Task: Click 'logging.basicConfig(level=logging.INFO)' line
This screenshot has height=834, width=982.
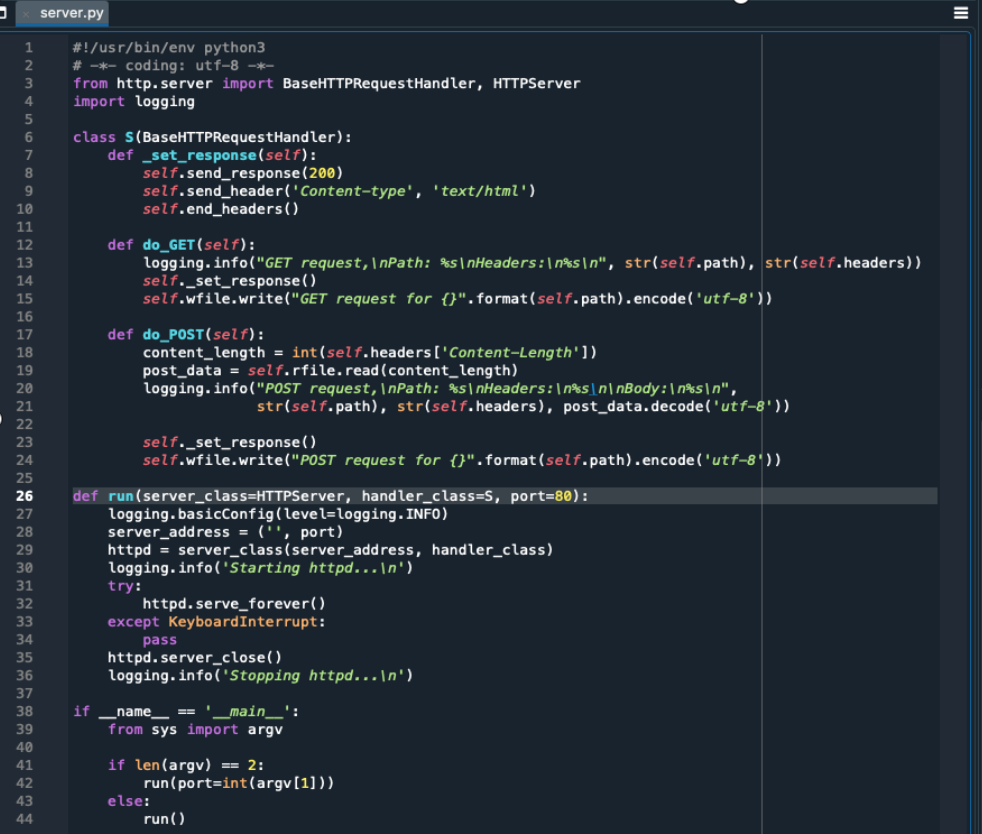Action: coord(277,514)
